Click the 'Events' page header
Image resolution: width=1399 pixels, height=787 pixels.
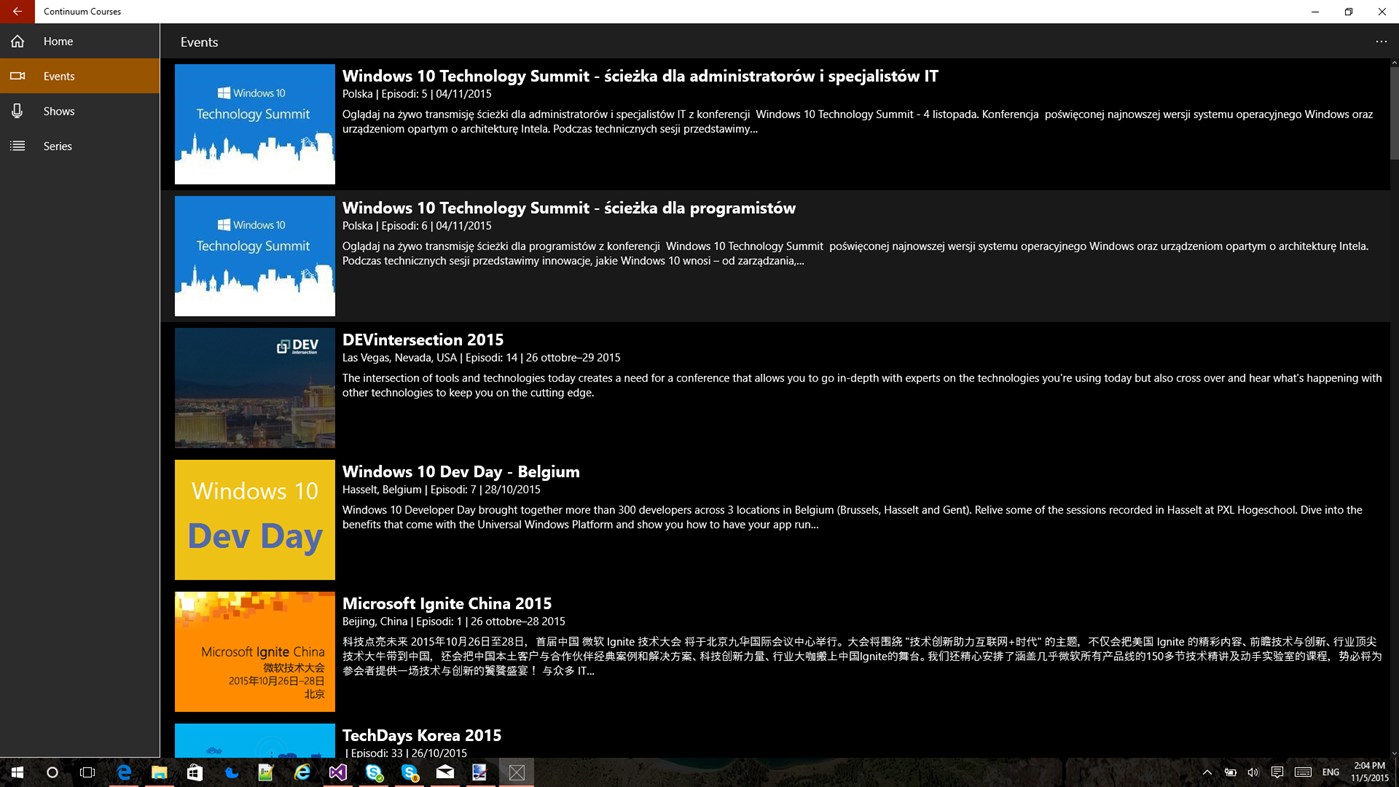click(x=199, y=42)
